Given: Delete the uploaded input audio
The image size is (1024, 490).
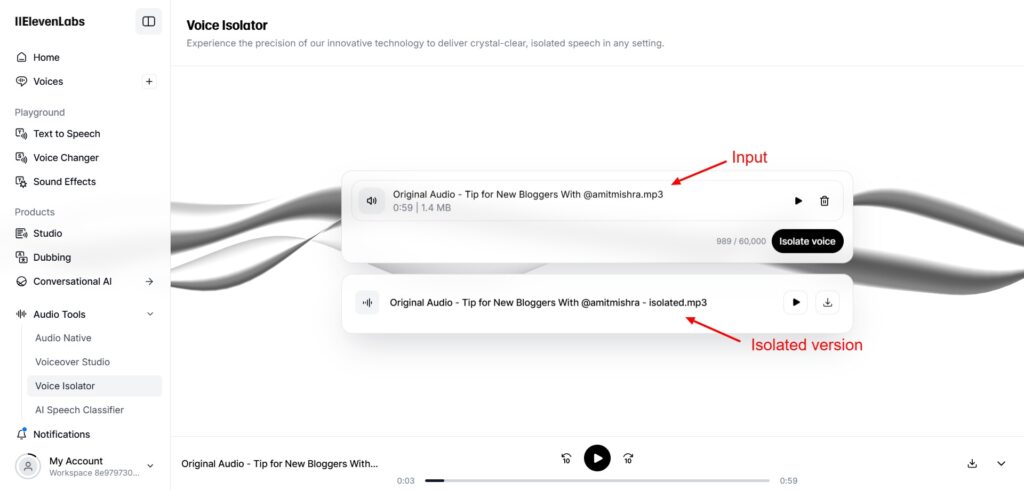Looking at the screenshot, I should coord(824,201).
